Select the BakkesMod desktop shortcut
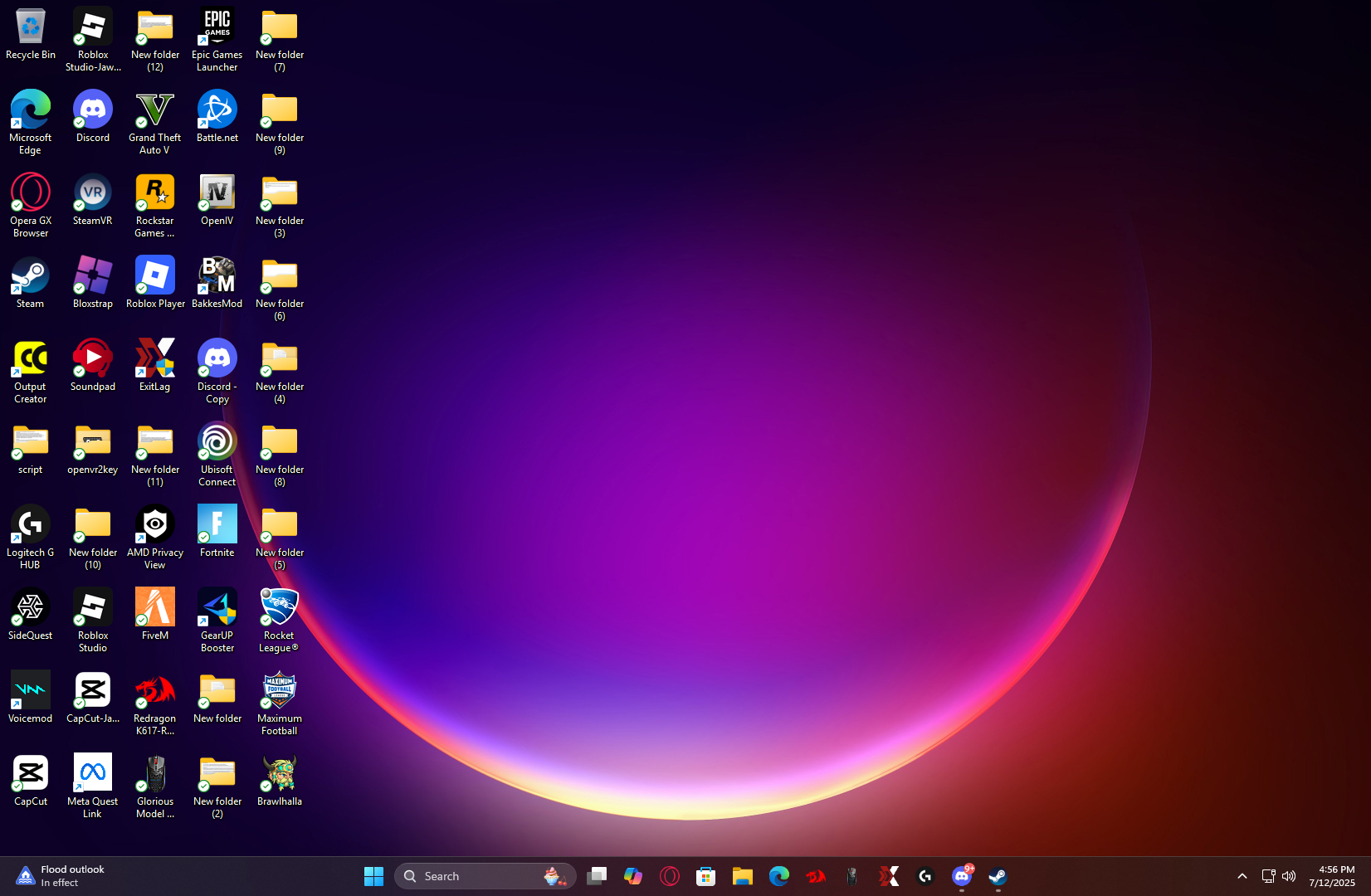Image resolution: width=1371 pixels, height=896 pixels. point(217,283)
